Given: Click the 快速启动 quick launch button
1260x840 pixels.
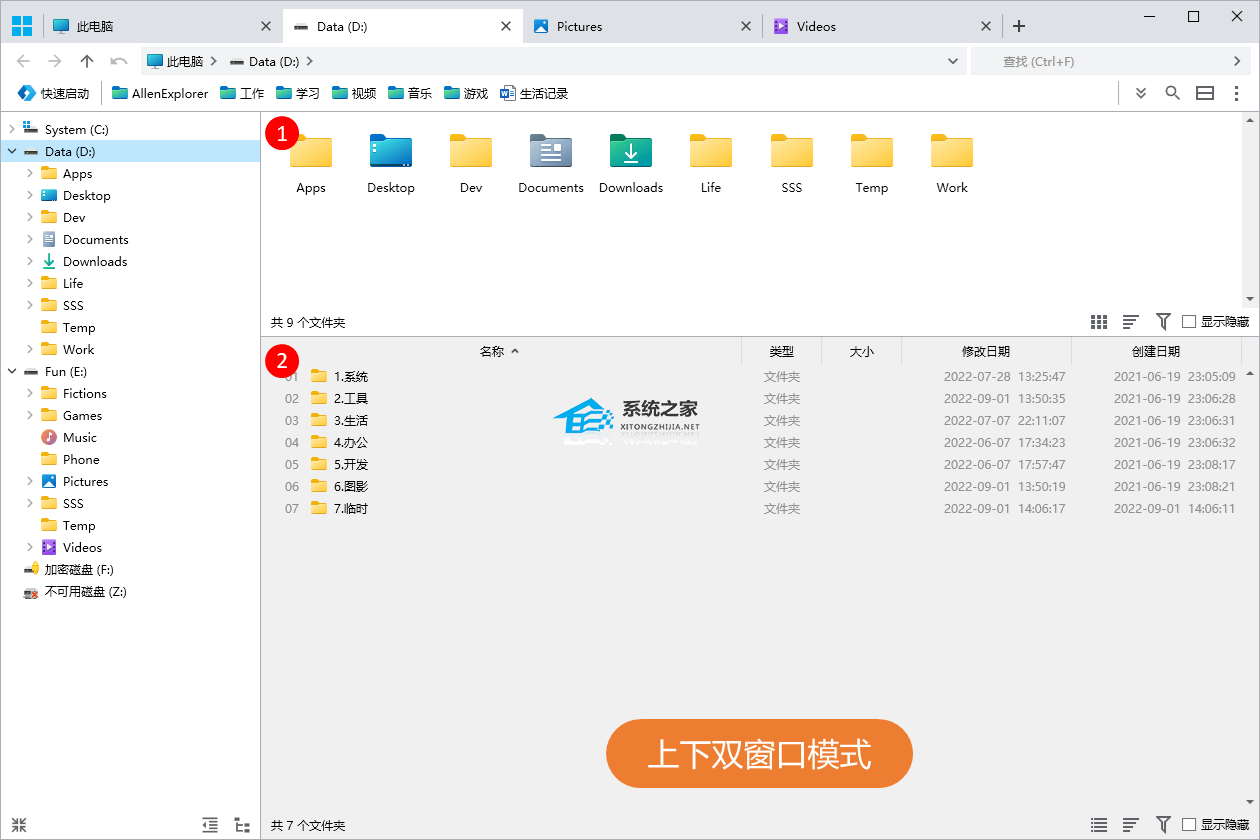Looking at the screenshot, I should coord(54,93).
